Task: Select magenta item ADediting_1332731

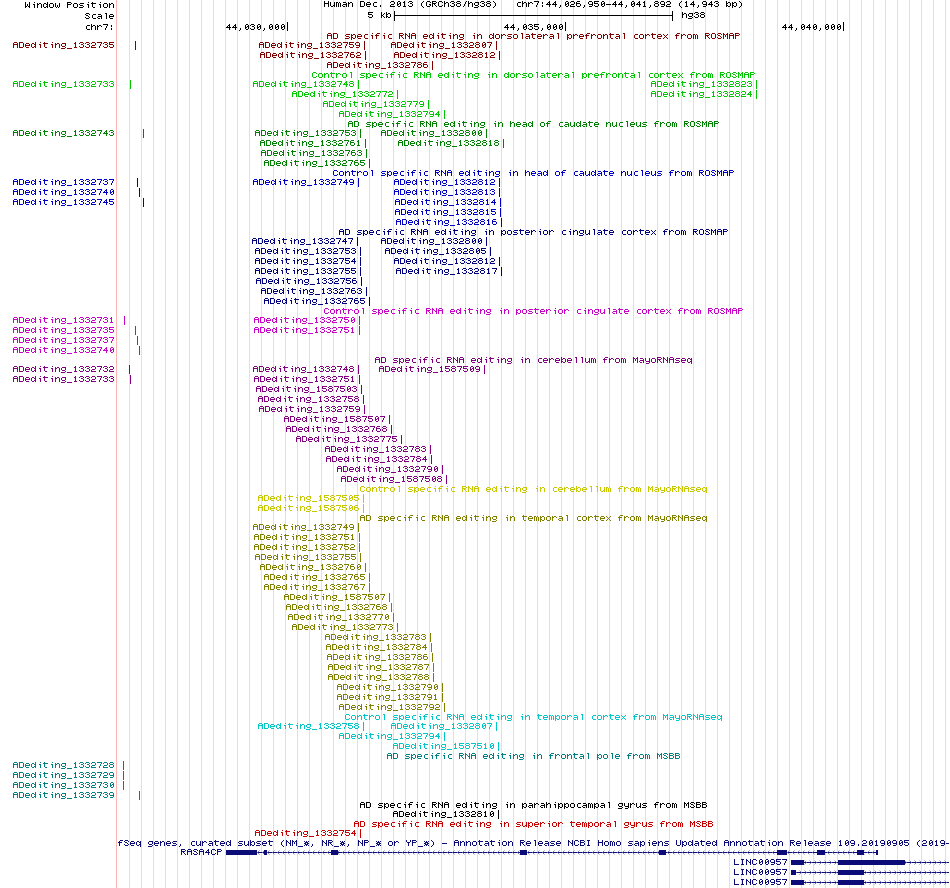Action: coord(64,320)
